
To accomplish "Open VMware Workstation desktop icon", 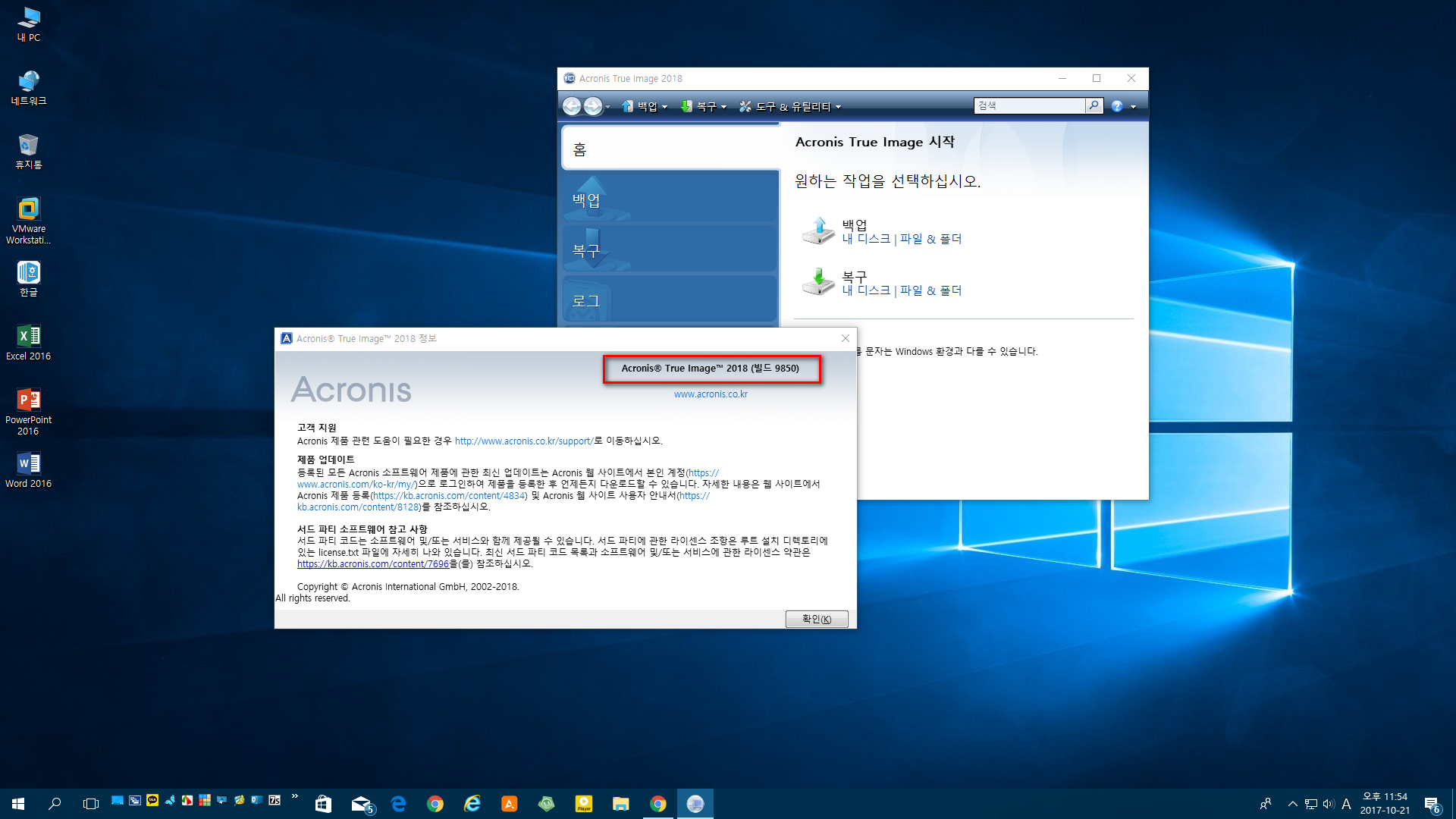I will pyautogui.click(x=29, y=221).
